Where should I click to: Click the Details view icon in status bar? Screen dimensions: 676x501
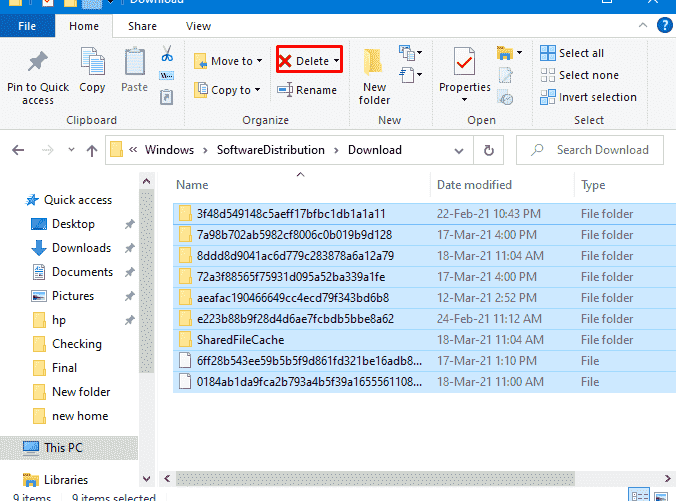tap(639, 495)
